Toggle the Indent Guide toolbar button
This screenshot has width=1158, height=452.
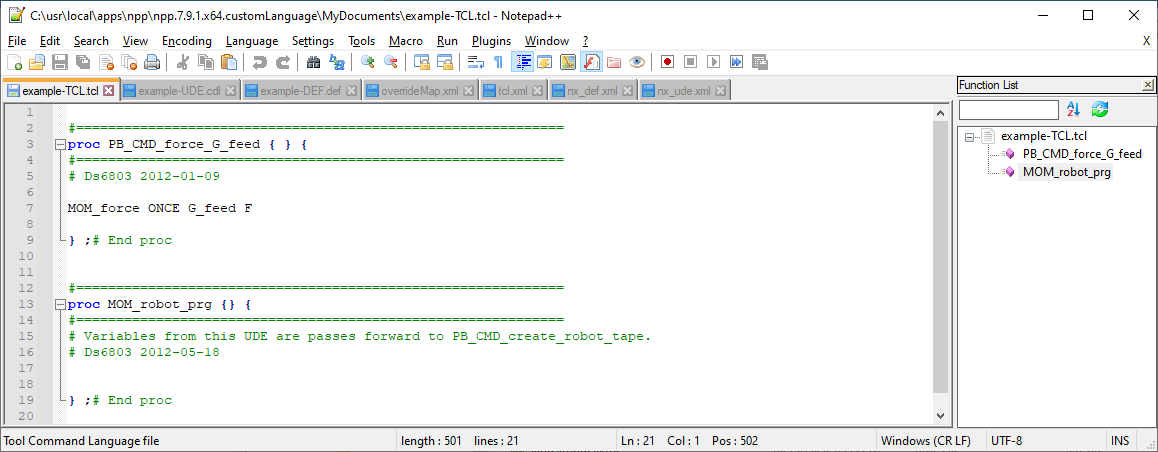(521, 62)
